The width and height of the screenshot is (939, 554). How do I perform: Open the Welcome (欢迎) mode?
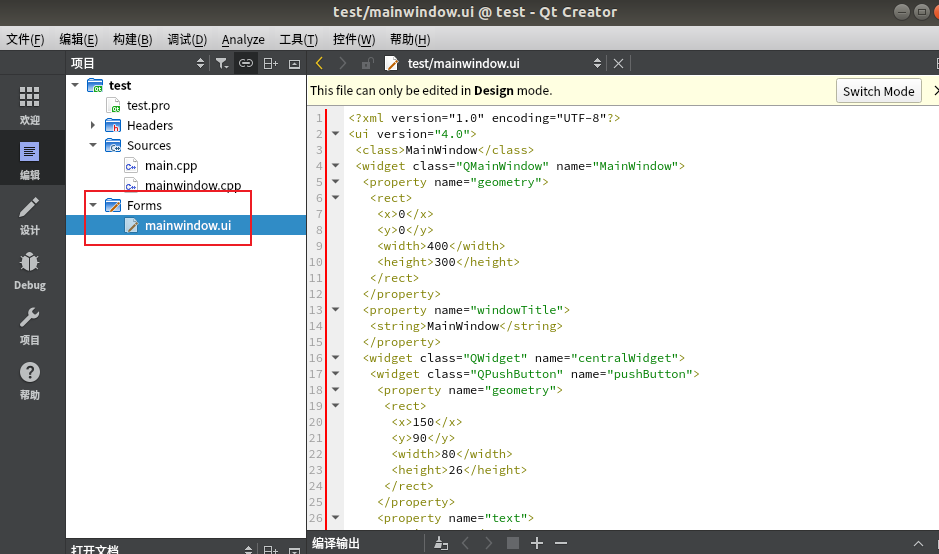pos(29,105)
